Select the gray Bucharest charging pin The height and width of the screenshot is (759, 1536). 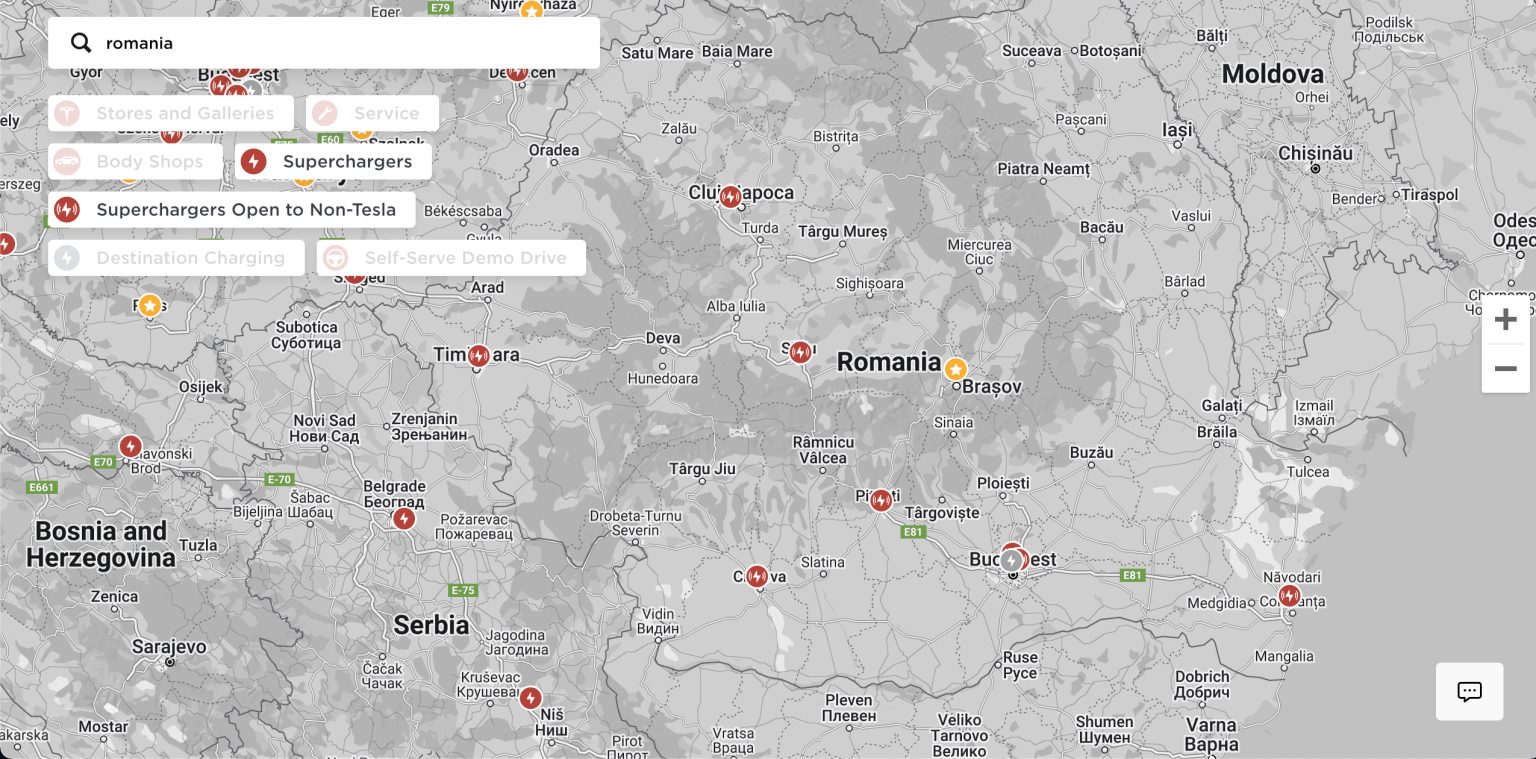[x=1011, y=561]
